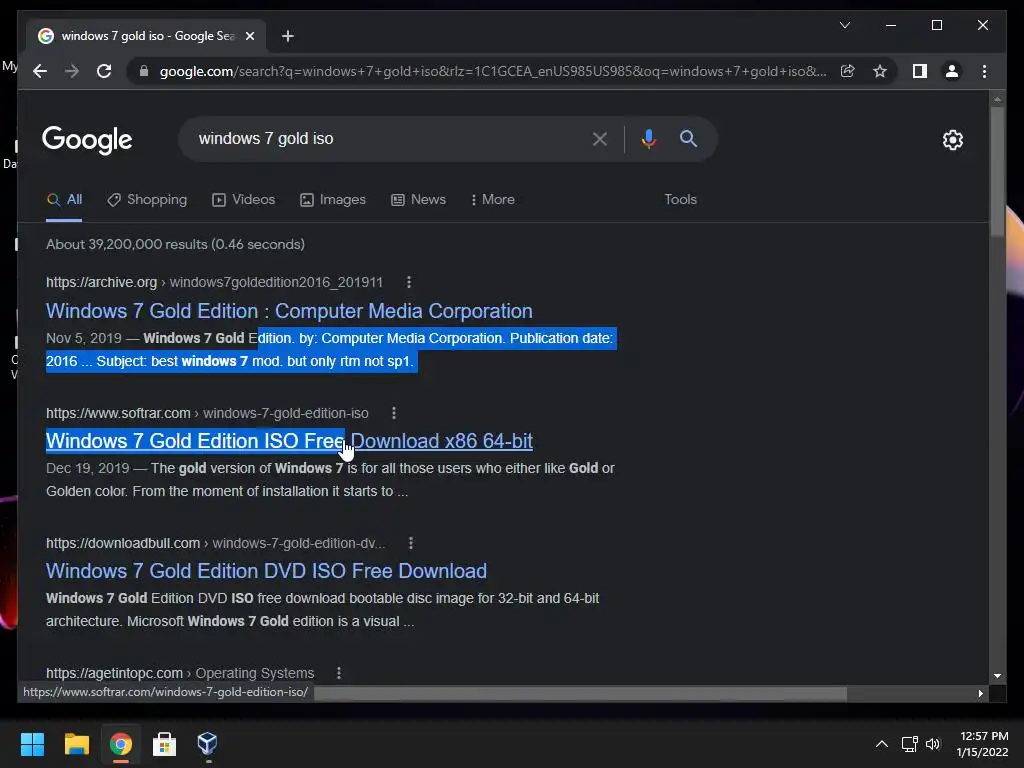Share this page from the address bar
Viewport: 1024px width, 768px height.
(x=848, y=71)
